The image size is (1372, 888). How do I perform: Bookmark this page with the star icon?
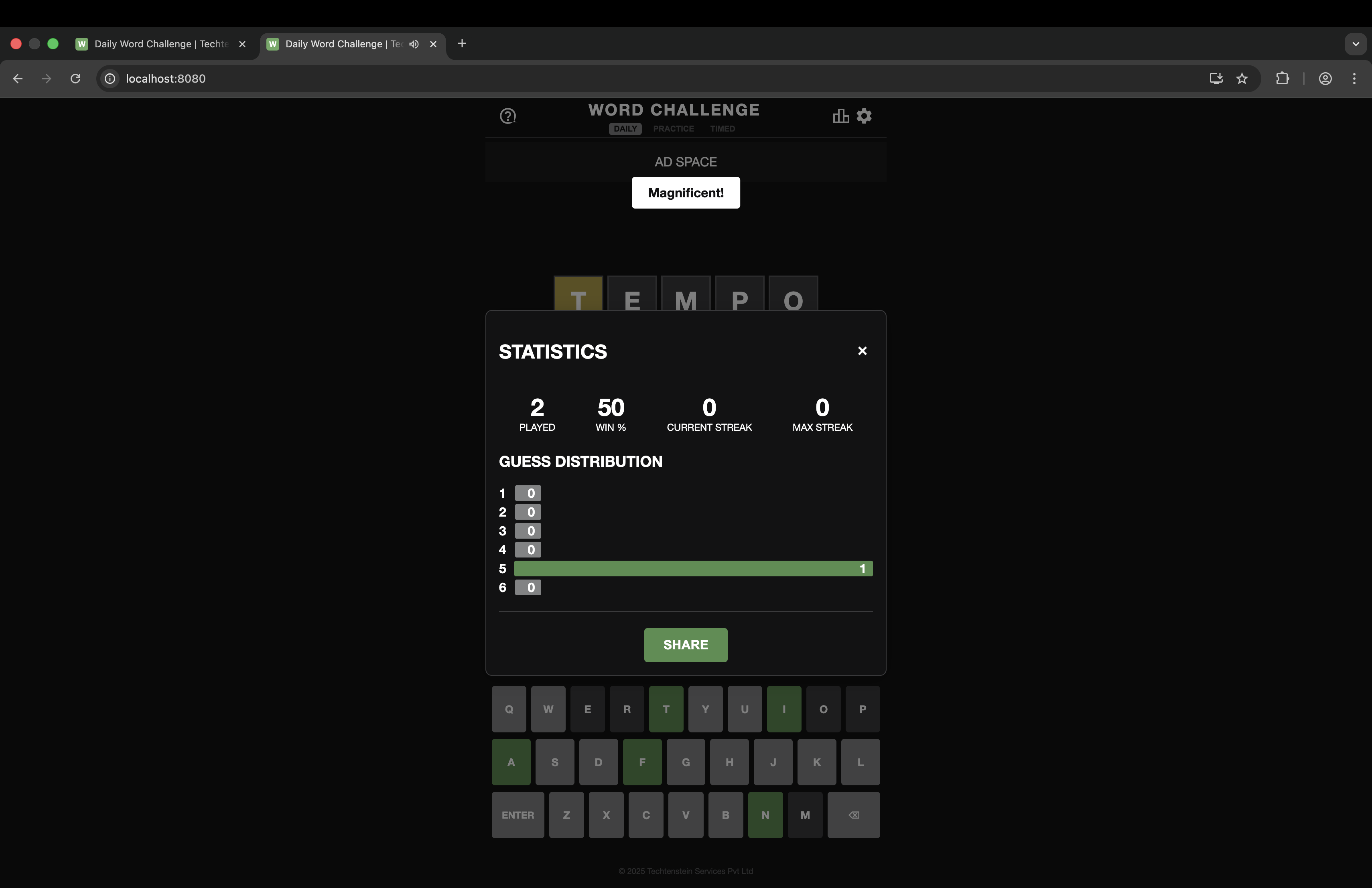(x=1242, y=79)
